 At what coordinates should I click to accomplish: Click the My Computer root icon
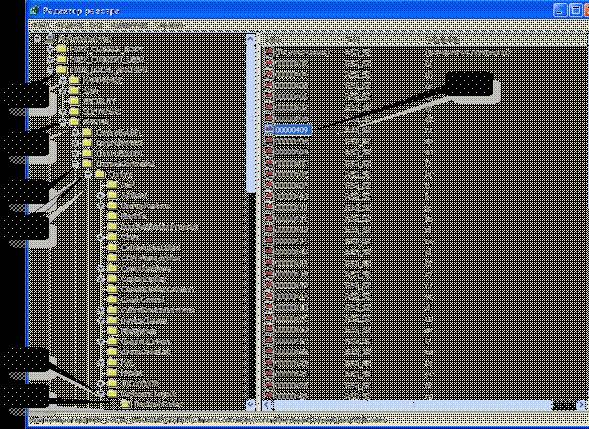point(50,38)
